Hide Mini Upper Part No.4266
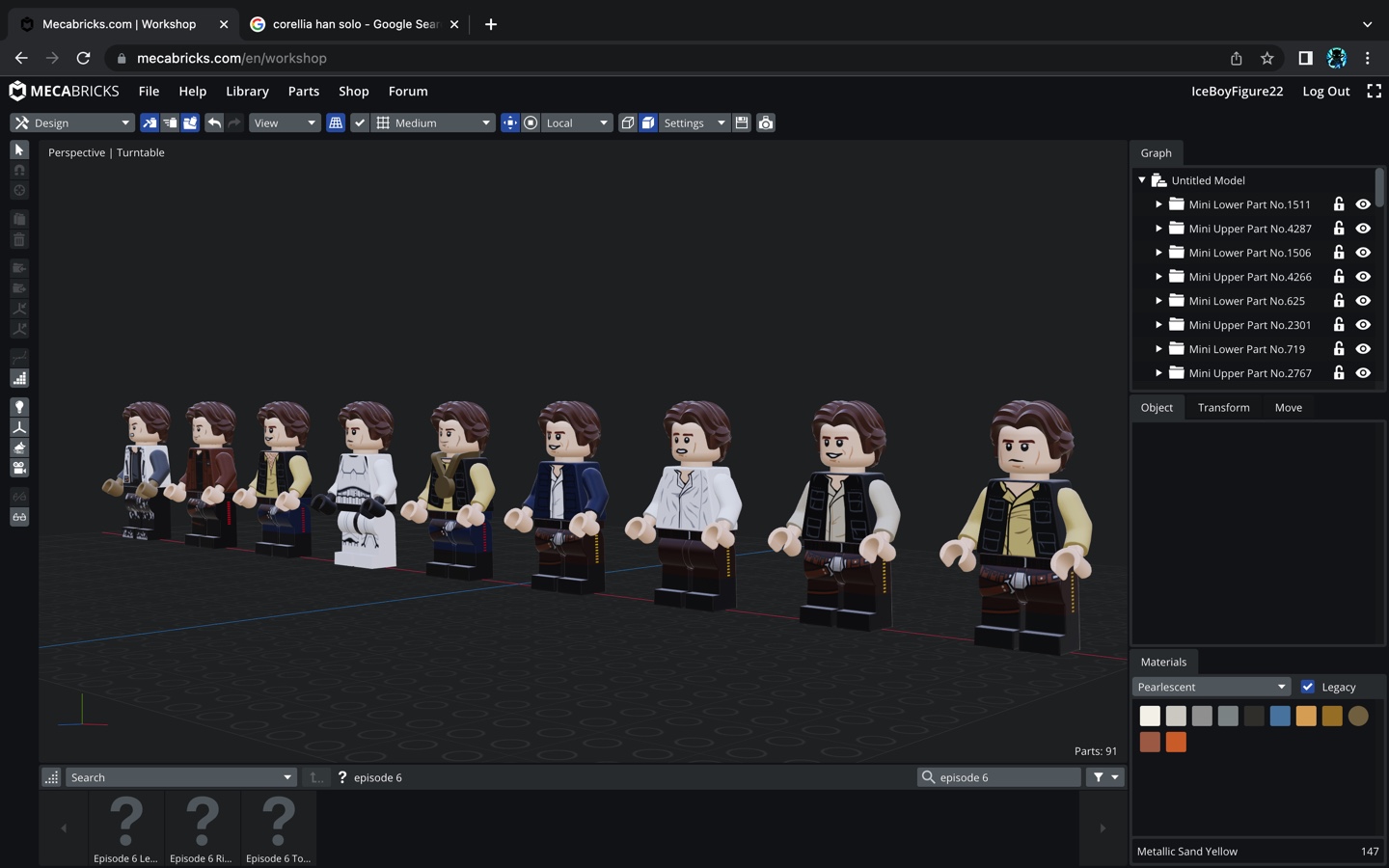This screenshot has height=868, width=1389. (x=1363, y=277)
